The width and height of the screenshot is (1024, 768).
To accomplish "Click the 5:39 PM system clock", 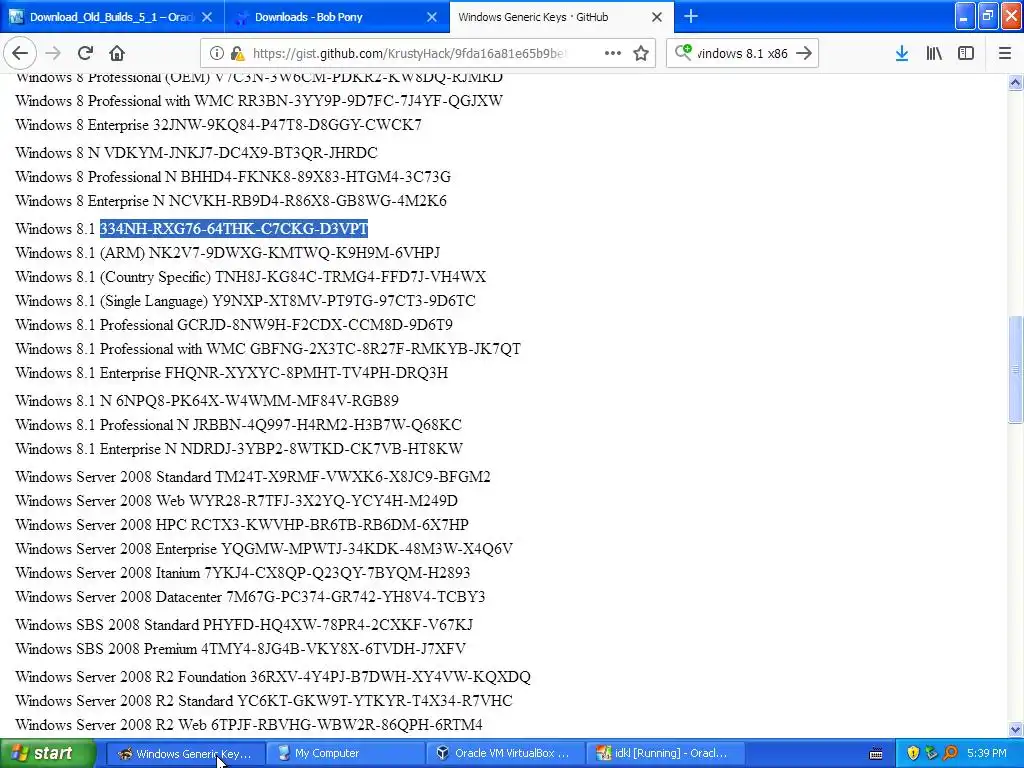I will coord(986,753).
